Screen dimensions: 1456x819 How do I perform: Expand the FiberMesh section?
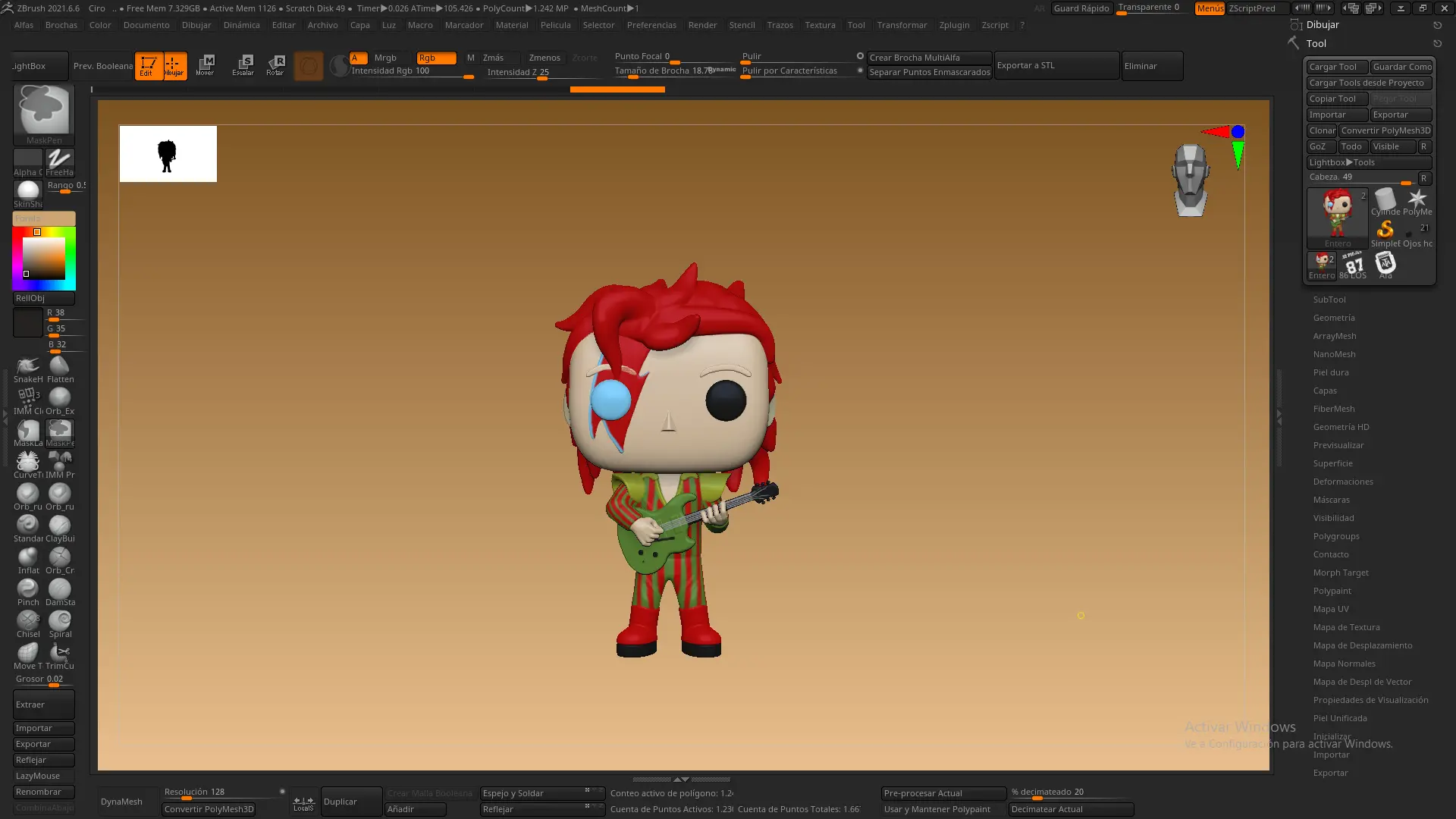click(x=1334, y=409)
